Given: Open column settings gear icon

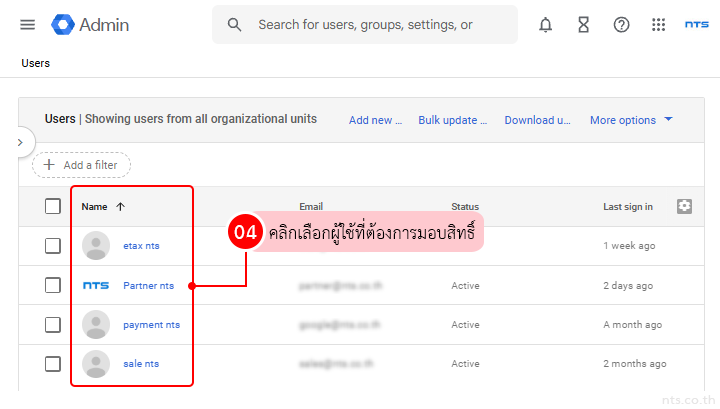Looking at the screenshot, I should point(684,206).
